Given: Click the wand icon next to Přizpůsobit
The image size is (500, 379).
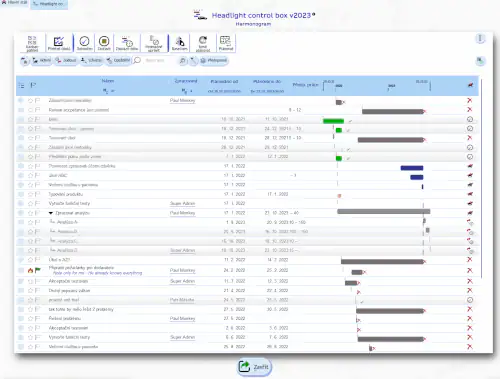Looking at the screenshot, I should [x=193, y=61].
